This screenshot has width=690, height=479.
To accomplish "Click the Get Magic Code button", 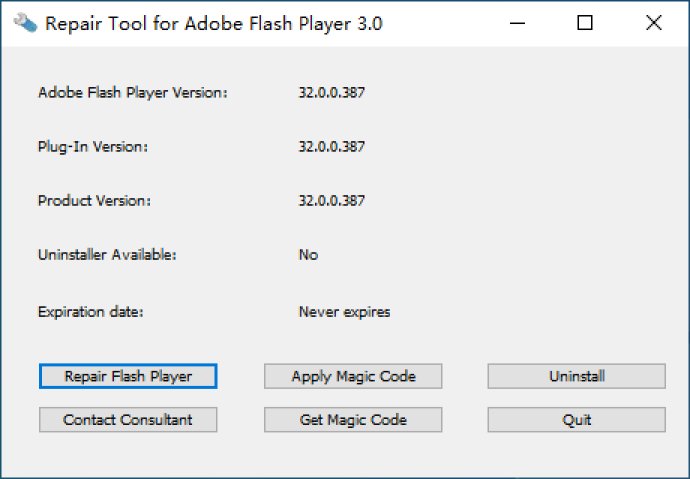I will coord(353,420).
